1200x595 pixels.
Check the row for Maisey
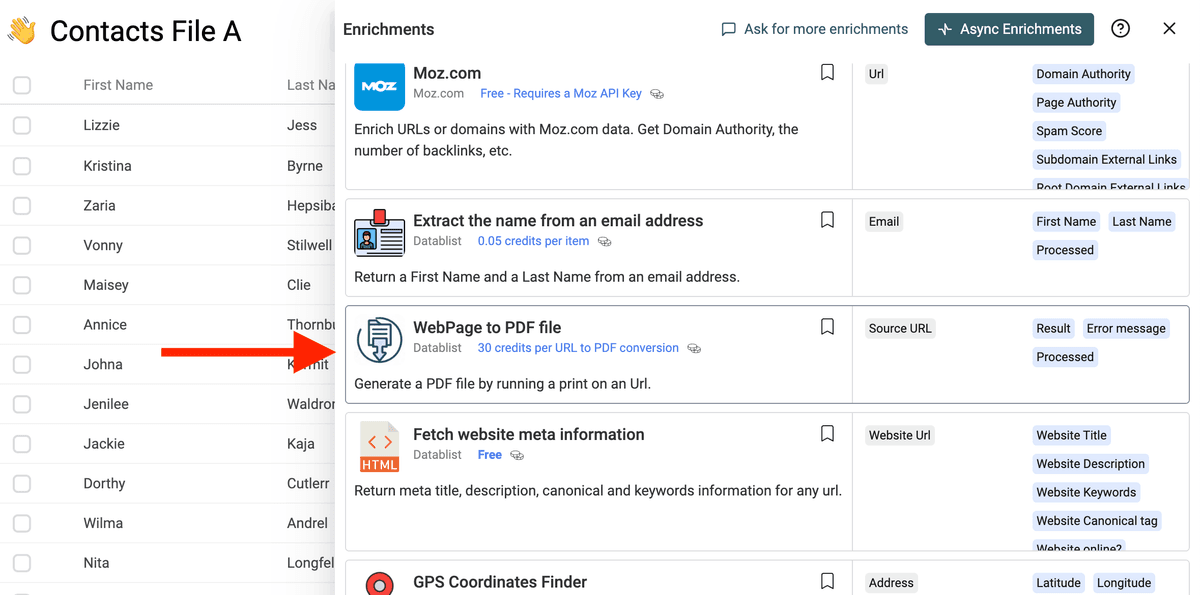pyautogui.click(x=22, y=285)
